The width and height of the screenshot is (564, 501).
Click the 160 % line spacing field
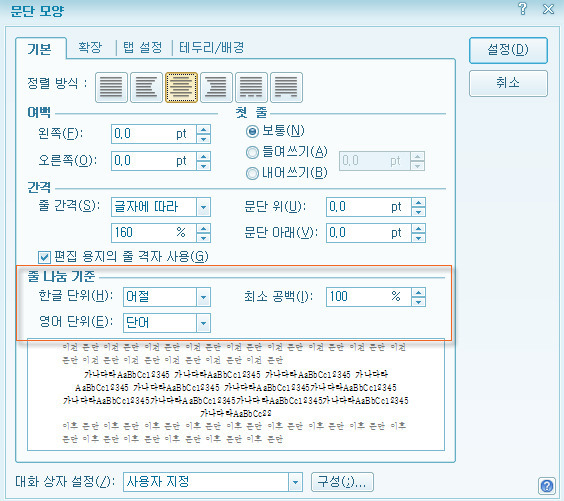(154, 233)
